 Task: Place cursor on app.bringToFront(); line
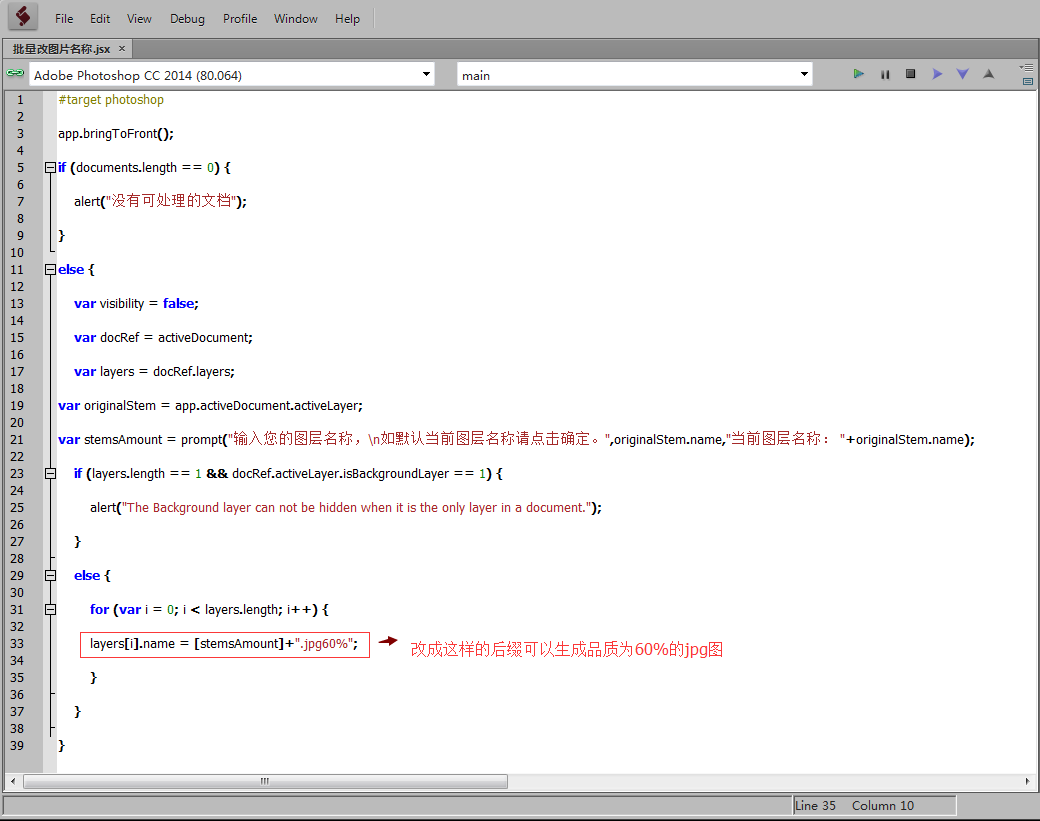[x=115, y=133]
